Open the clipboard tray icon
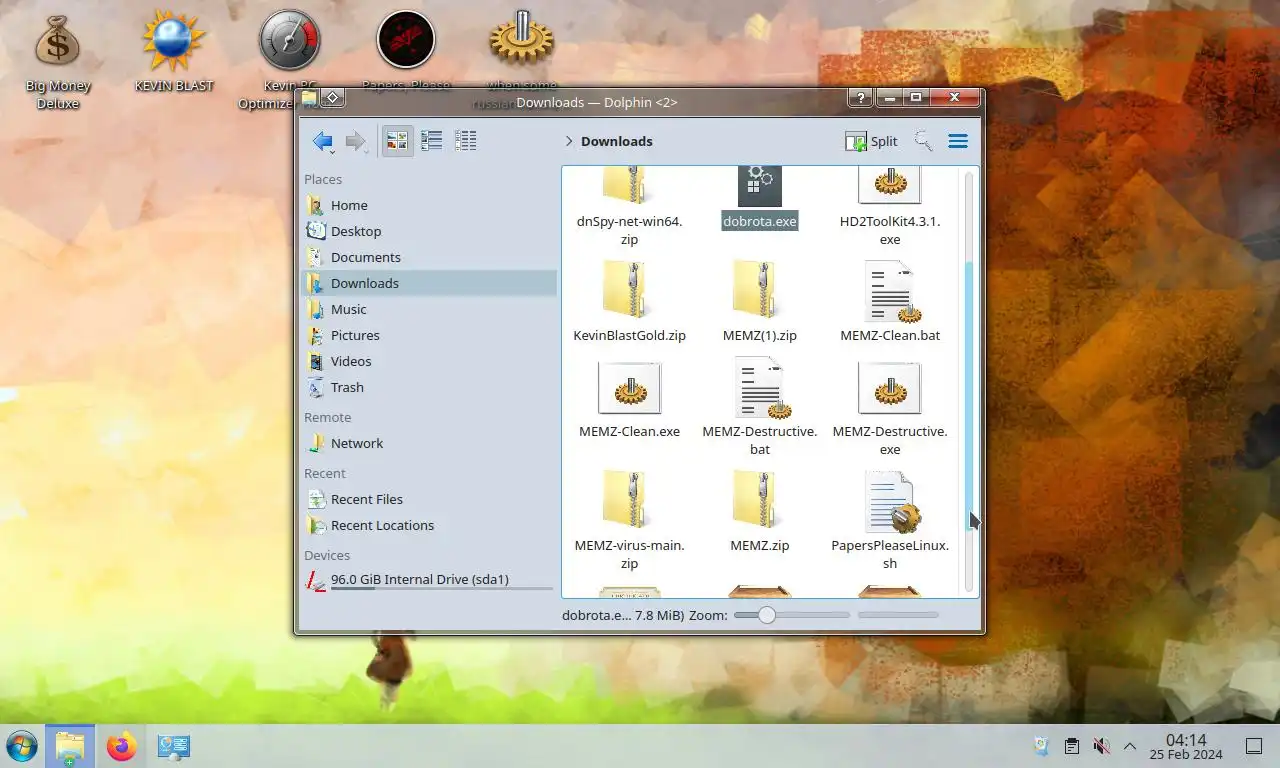Image resolution: width=1280 pixels, height=768 pixels. (x=1071, y=746)
